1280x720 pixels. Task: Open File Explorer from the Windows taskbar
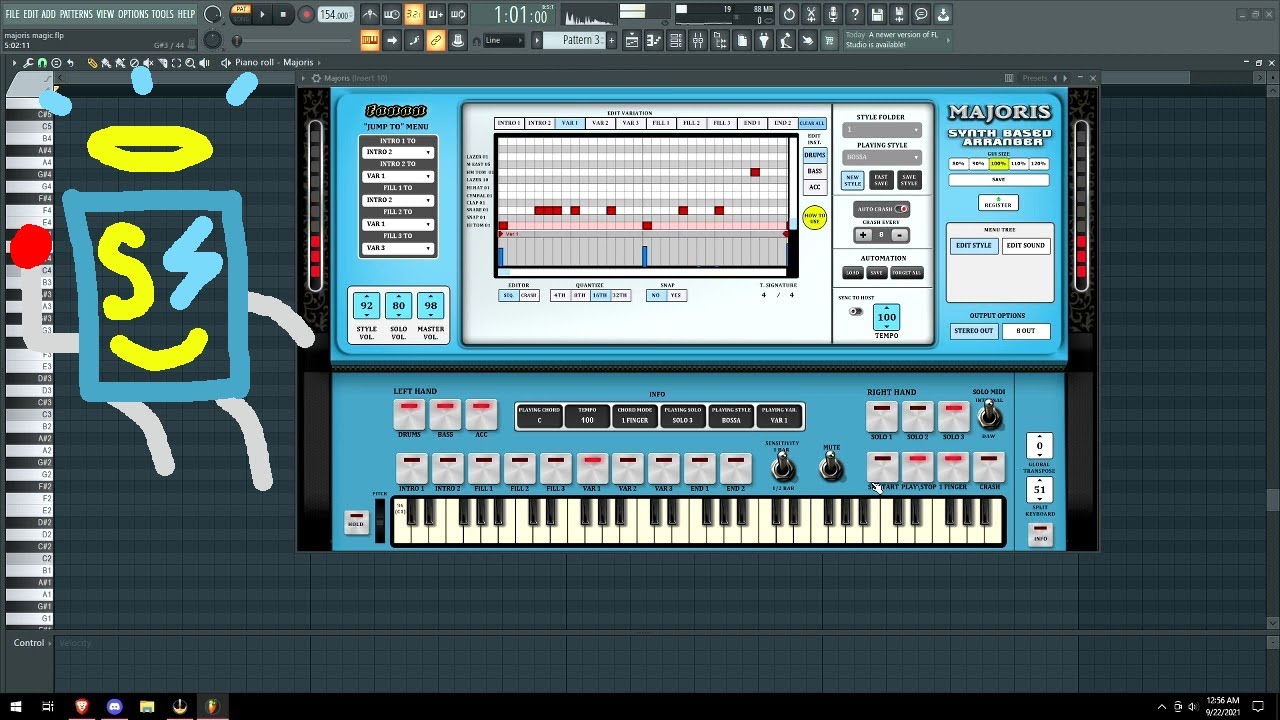click(147, 706)
